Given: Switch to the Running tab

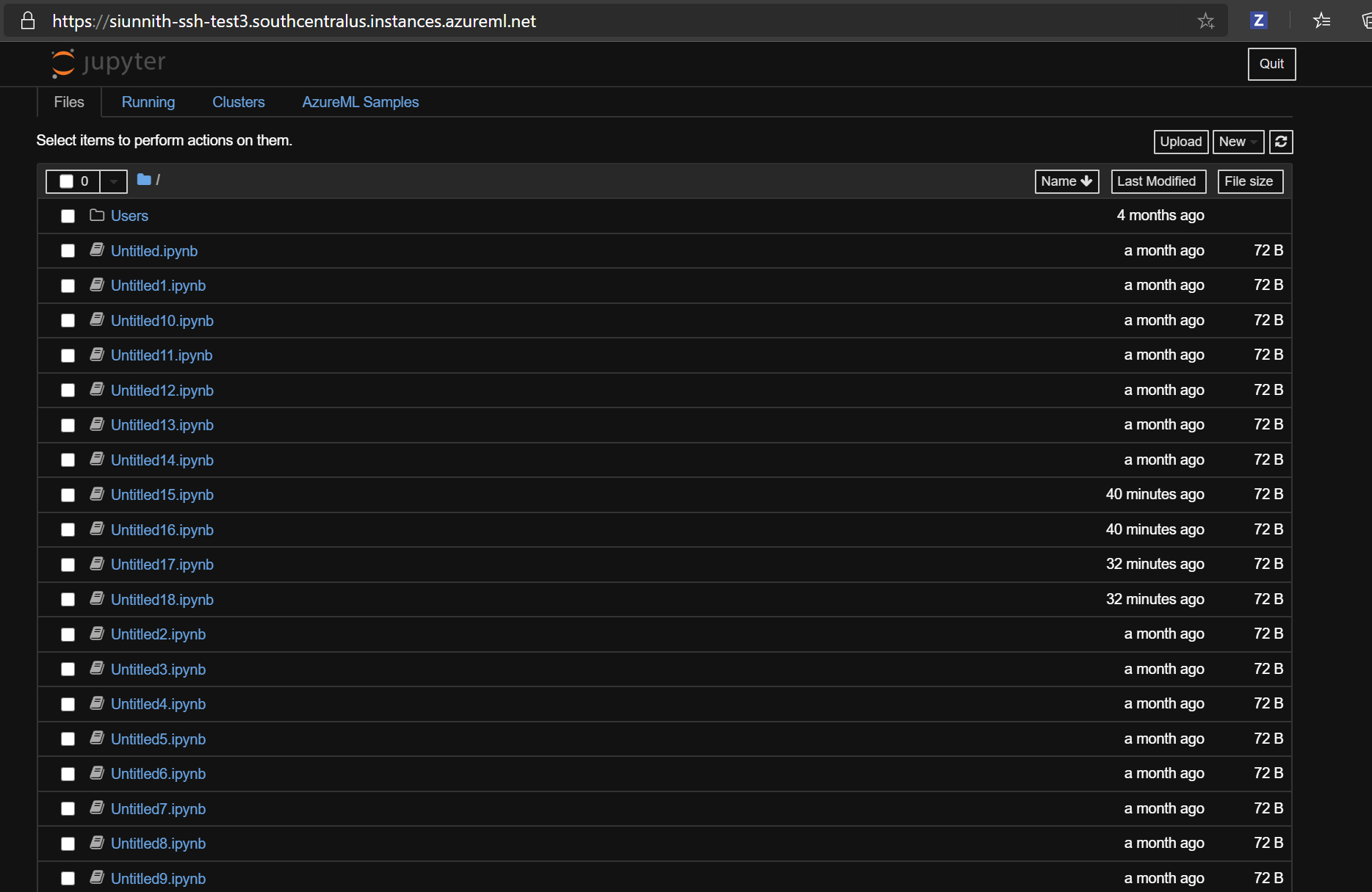Looking at the screenshot, I should pos(148,102).
